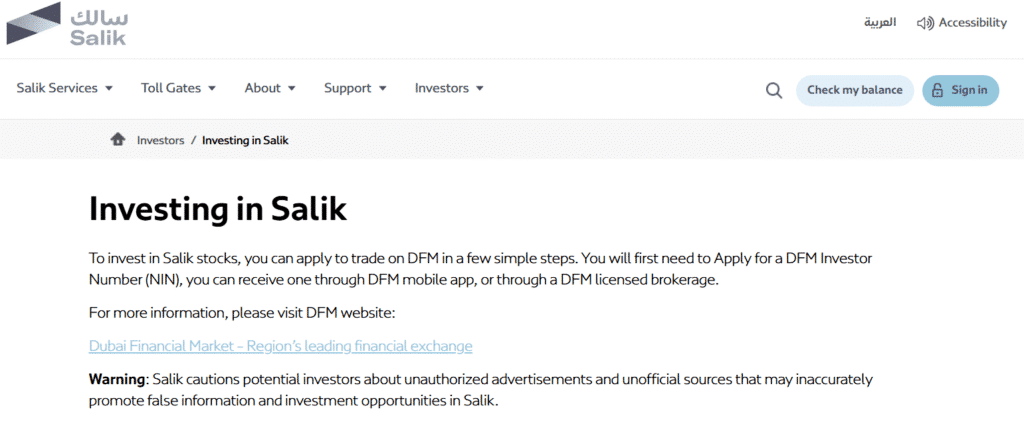Click the padlock icon on Sign in
This screenshot has height=430, width=1024.
[x=937, y=90]
